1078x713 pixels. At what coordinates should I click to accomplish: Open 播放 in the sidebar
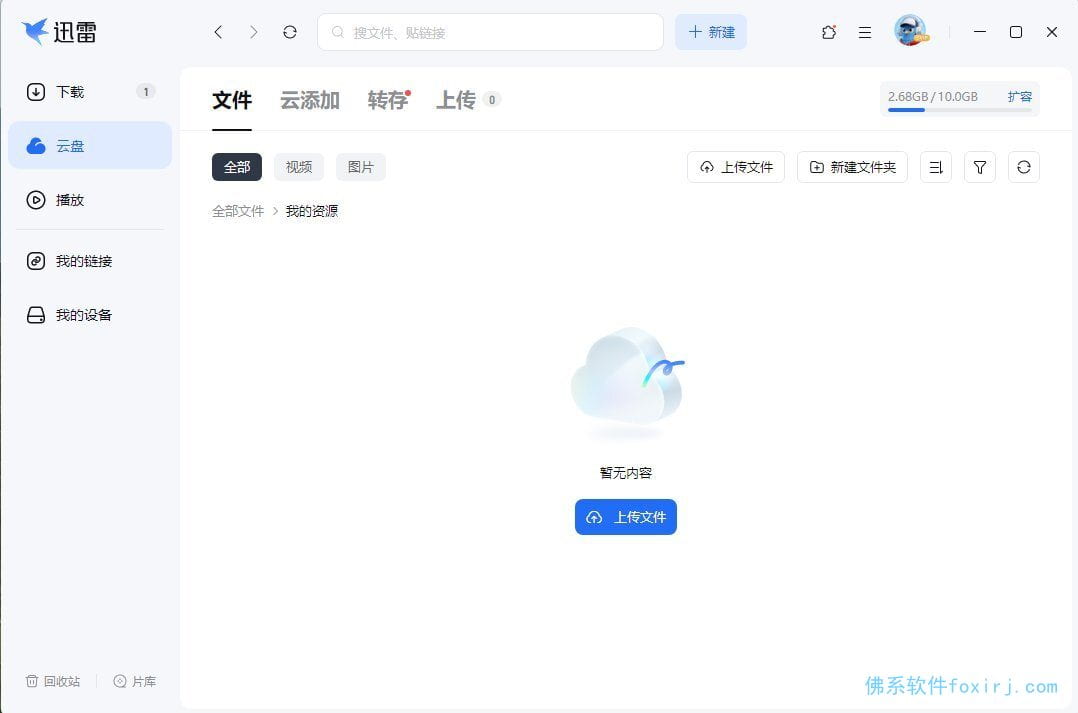point(90,200)
